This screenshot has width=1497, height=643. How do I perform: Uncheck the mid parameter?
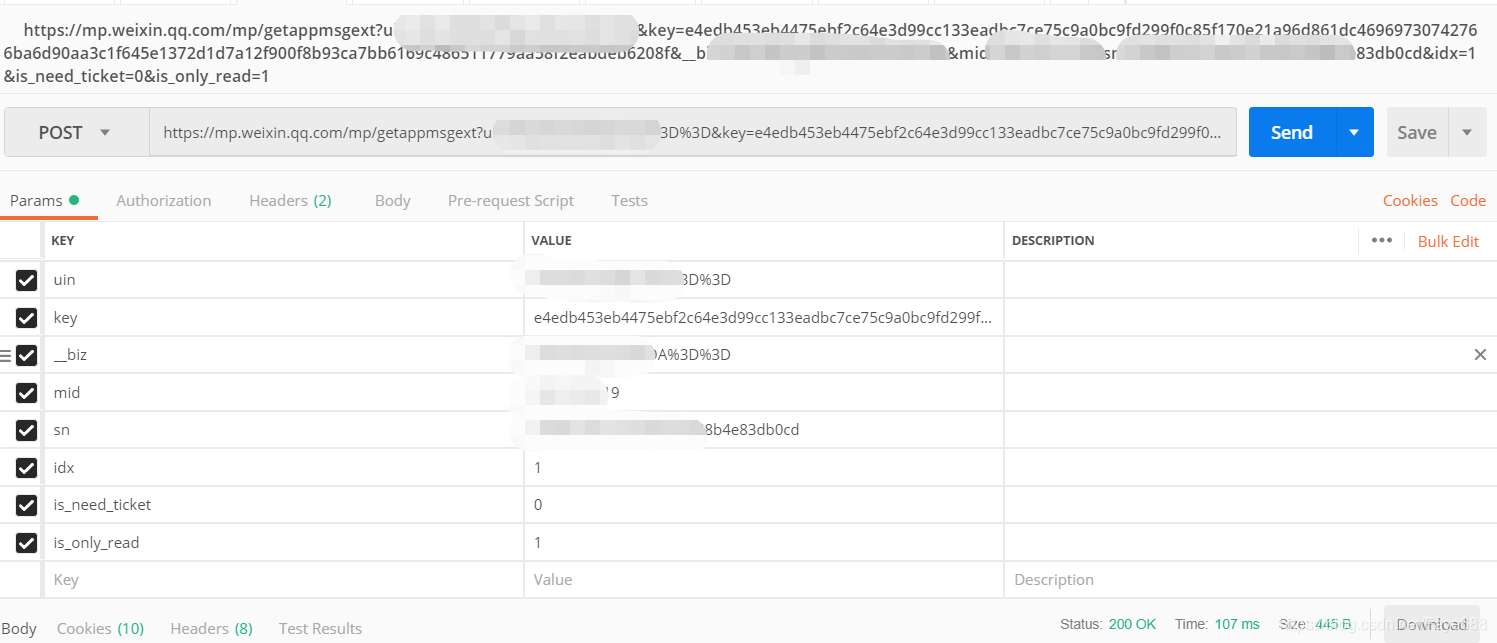pyautogui.click(x=26, y=393)
